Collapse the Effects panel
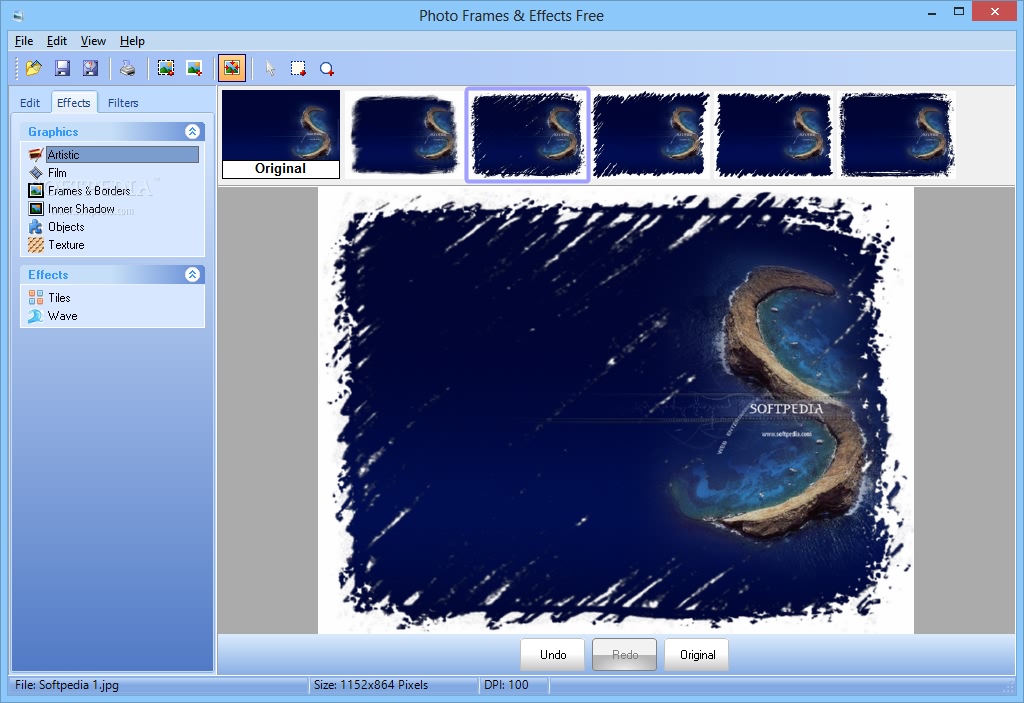 pyautogui.click(x=192, y=274)
